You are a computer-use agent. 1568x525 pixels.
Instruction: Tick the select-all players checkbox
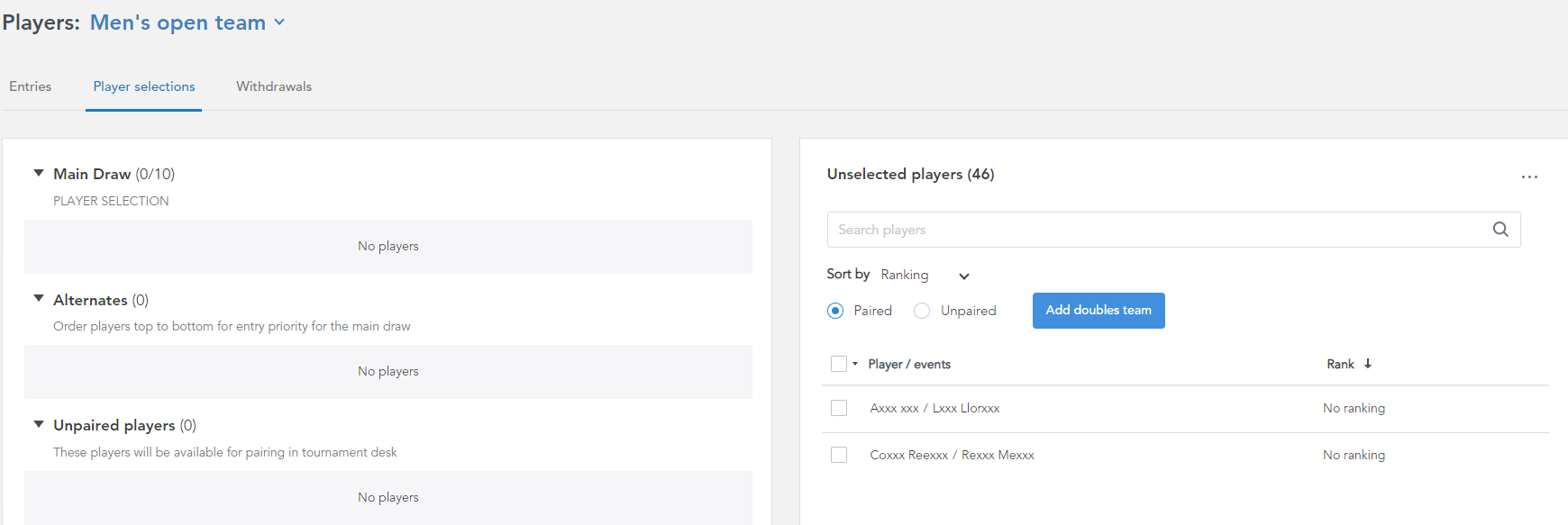(x=839, y=364)
